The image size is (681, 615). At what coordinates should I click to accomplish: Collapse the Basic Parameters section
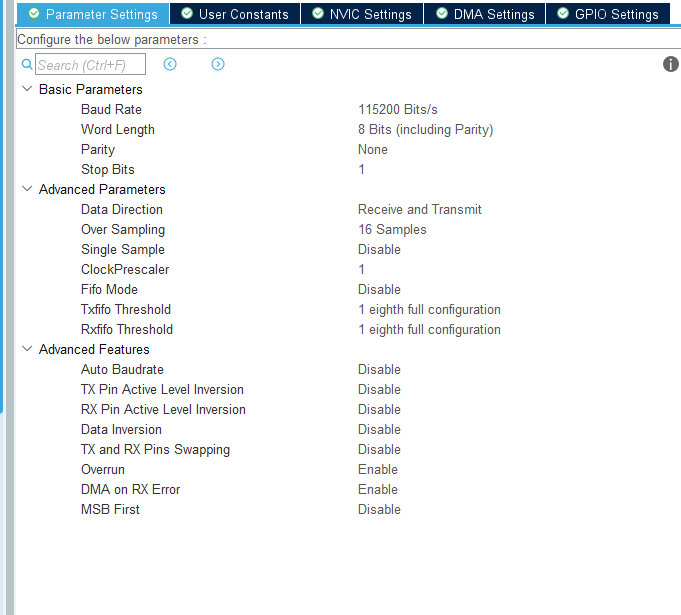pyautogui.click(x=27, y=89)
